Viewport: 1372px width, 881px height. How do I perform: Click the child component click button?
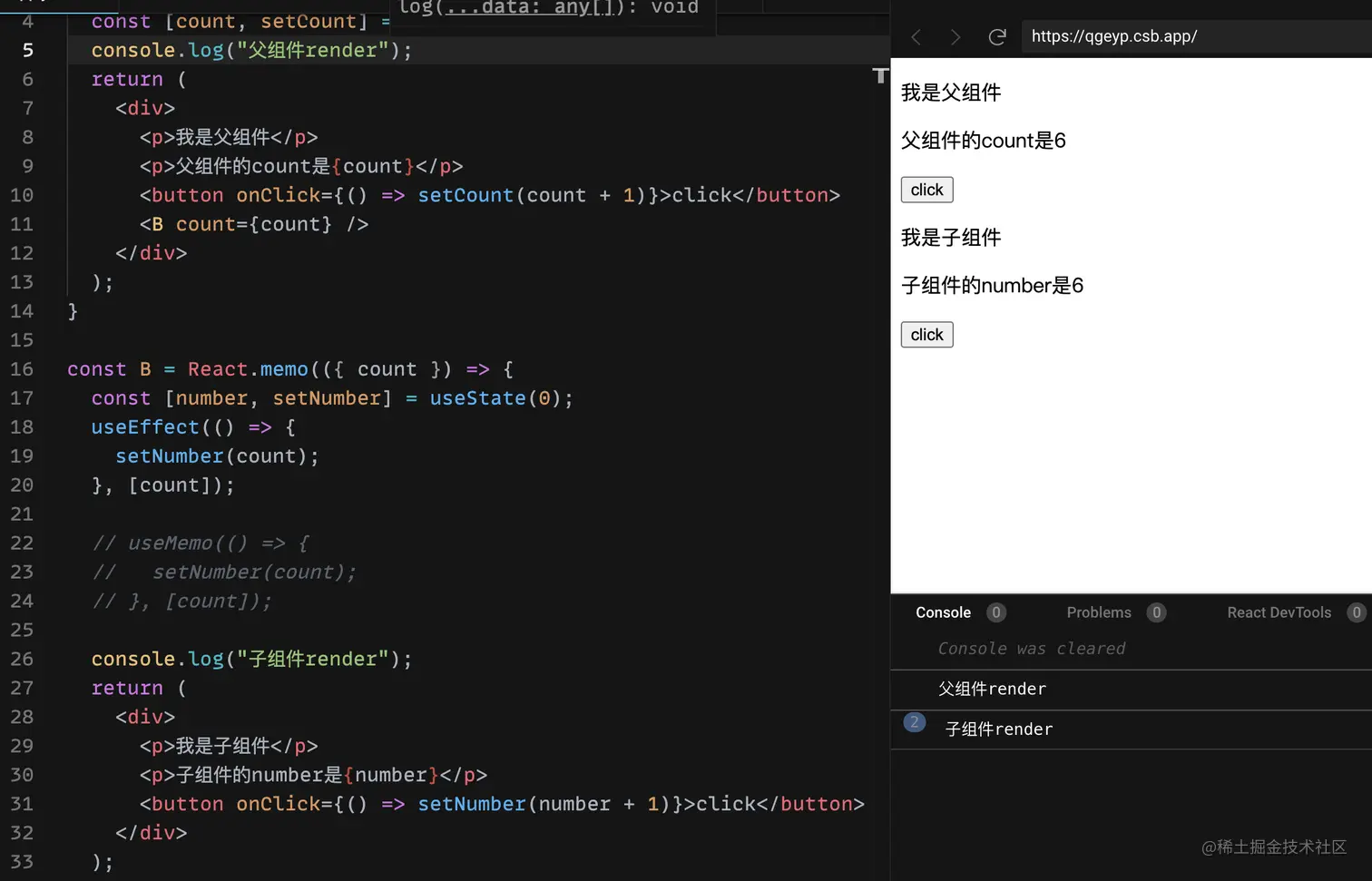pos(926,335)
